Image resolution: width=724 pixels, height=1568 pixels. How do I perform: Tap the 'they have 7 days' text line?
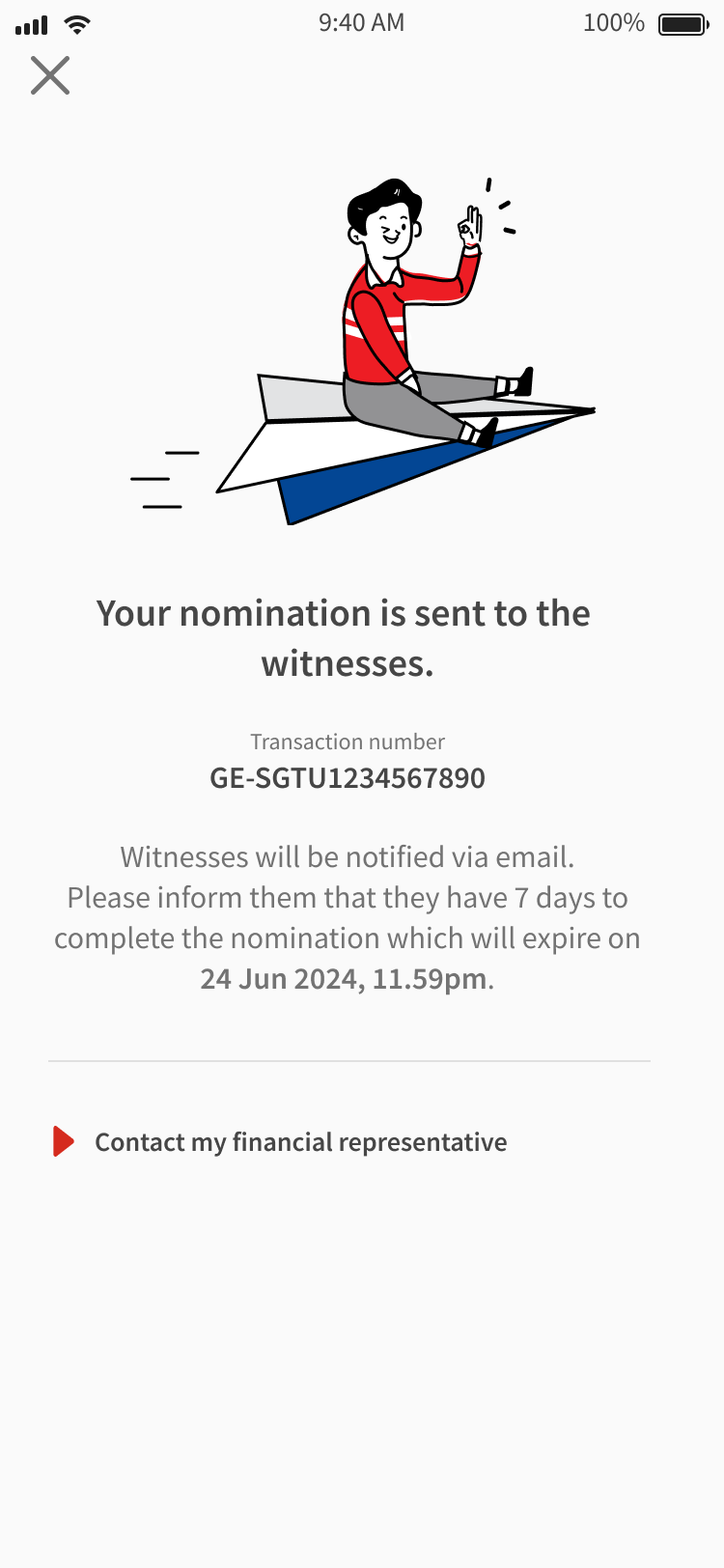(348, 898)
